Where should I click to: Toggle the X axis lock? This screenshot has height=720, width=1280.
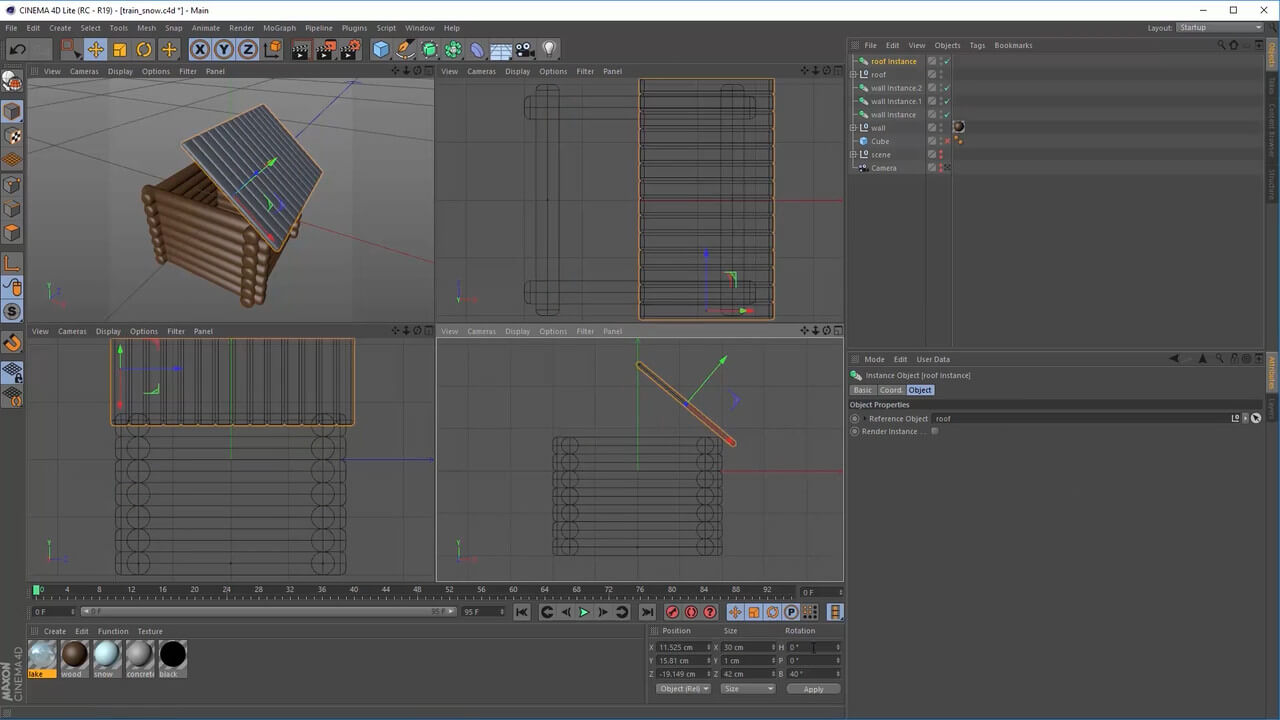click(200, 49)
